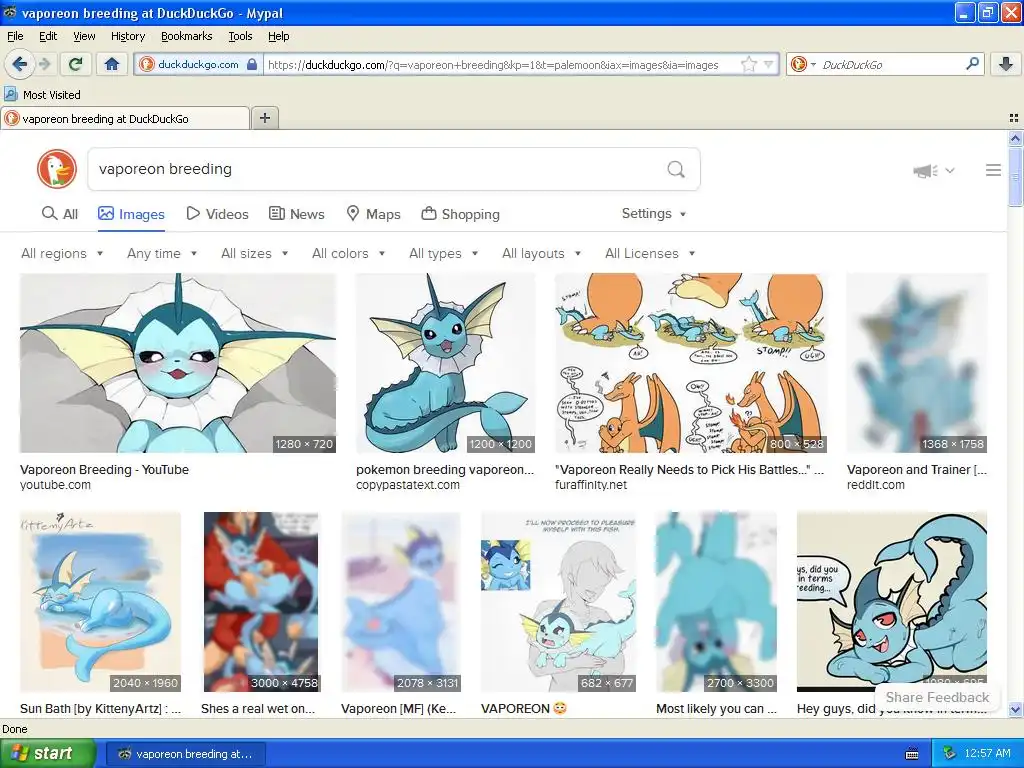Screen dimensions: 1024x768
Task: Click the keyboard icon in the system tray
Action: [x=912, y=754]
